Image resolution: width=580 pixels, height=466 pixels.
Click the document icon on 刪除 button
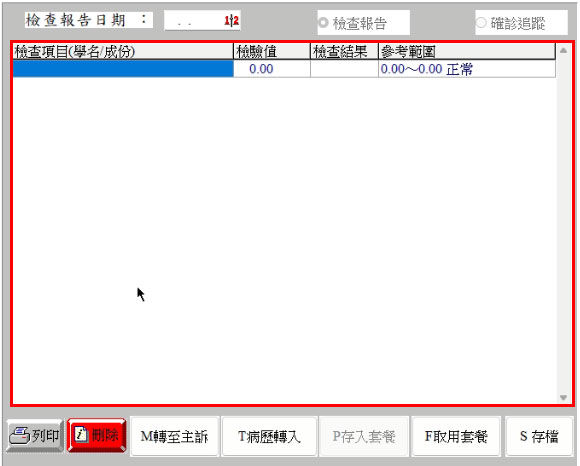pyautogui.click(x=81, y=434)
